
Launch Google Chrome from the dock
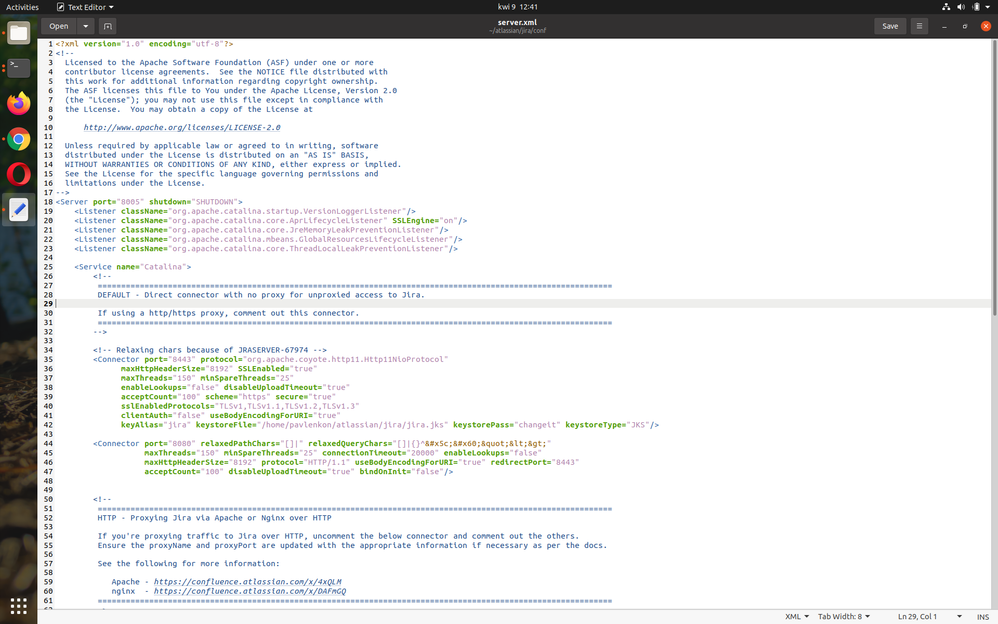click(17, 140)
